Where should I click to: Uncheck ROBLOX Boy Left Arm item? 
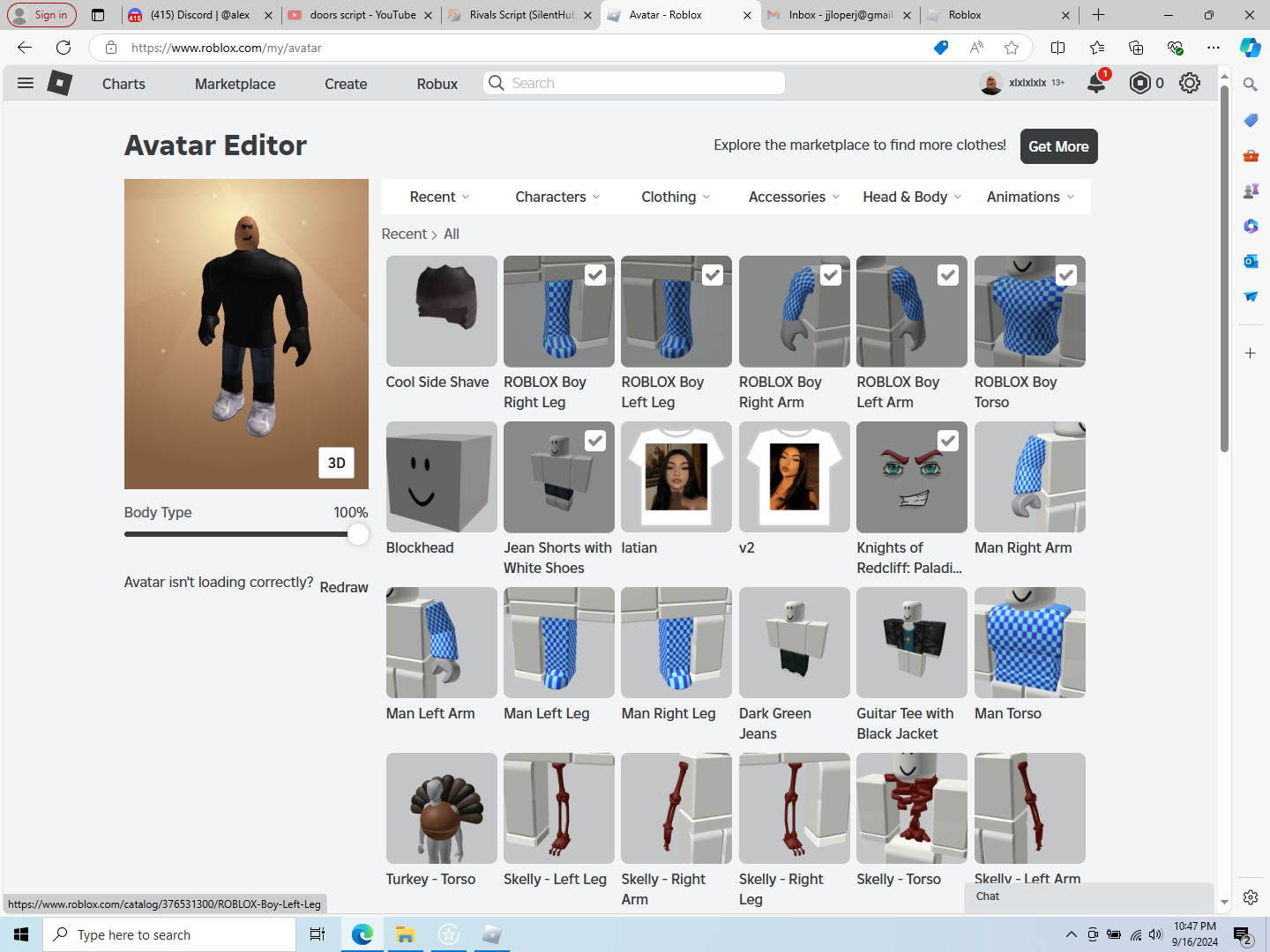coord(948,275)
